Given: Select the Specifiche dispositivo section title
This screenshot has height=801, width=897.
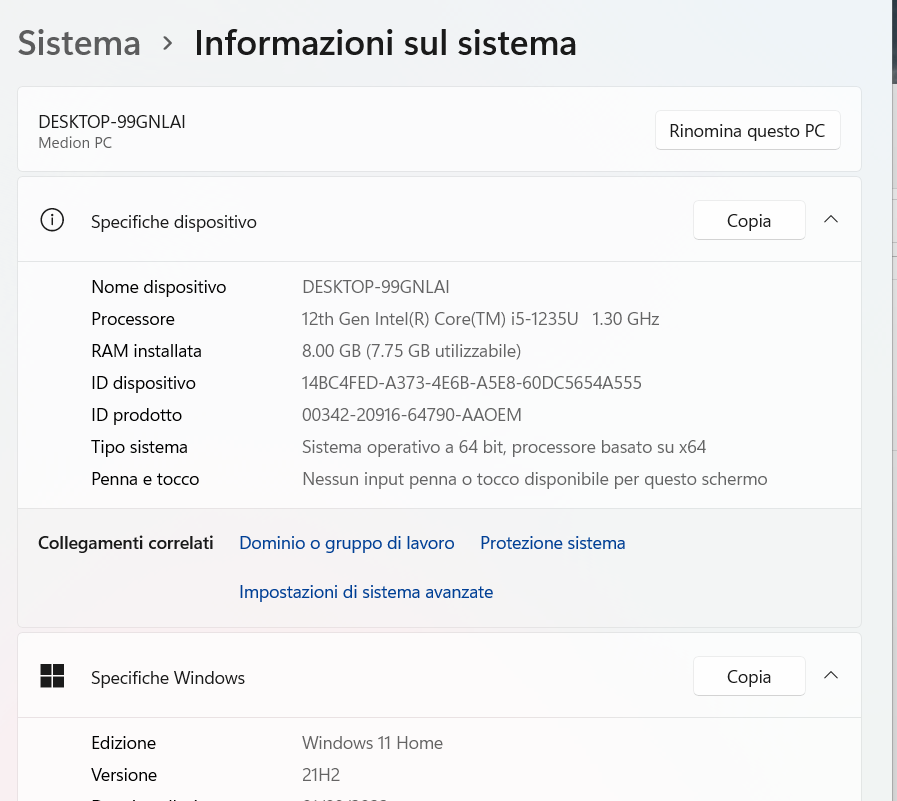Looking at the screenshot, I should pyautogui.click(x=173, y=222).
